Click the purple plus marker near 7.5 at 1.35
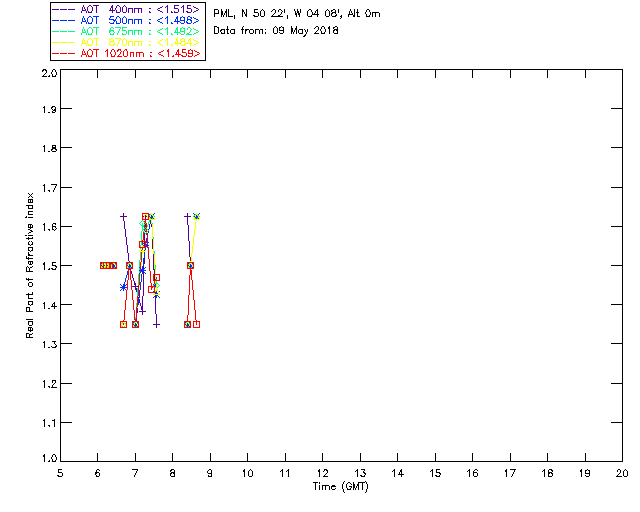The image size is (640, 512). click(x=156, y=325)
